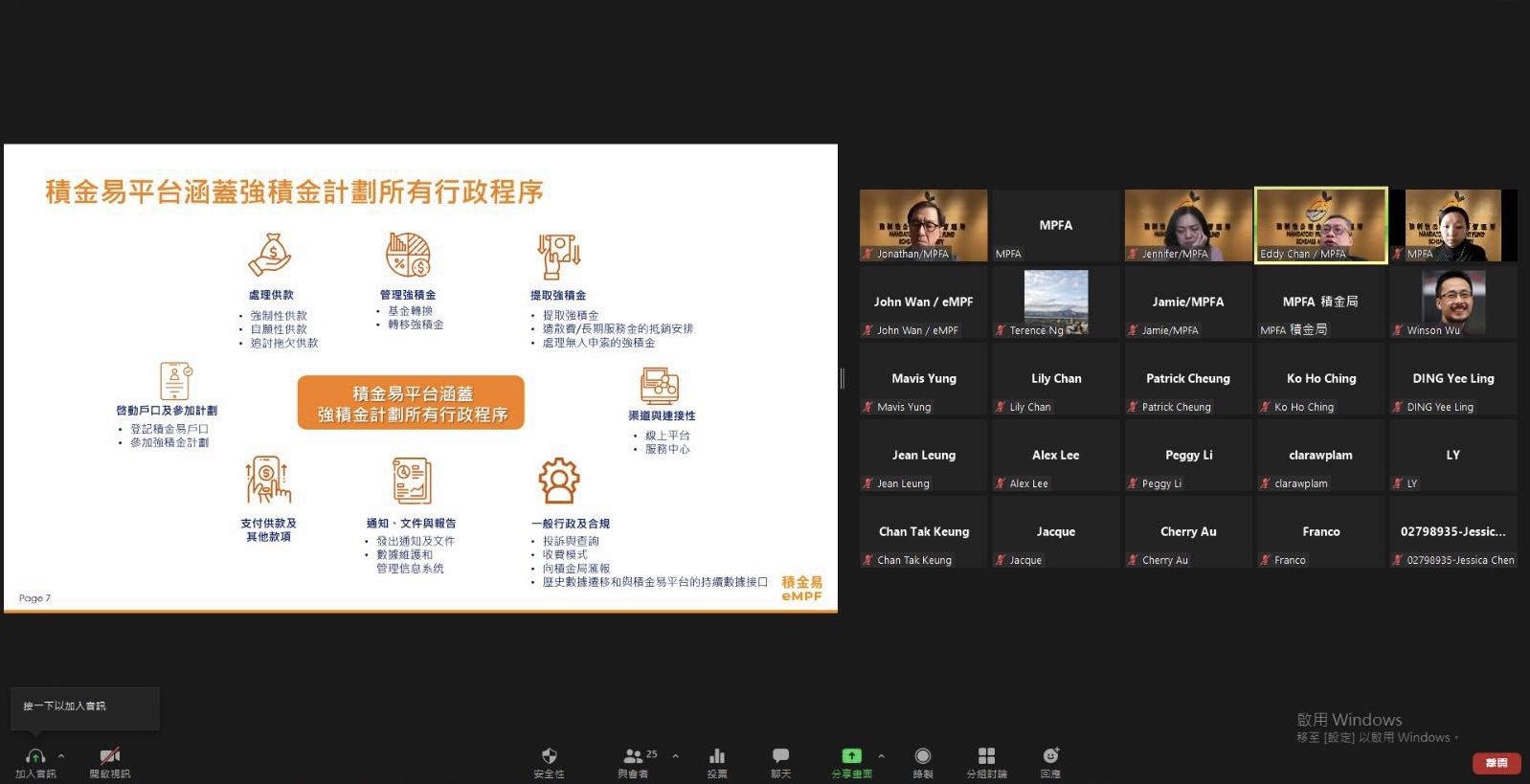
Task: Click the orange 積金易平台涵蓋 center box
Action: (411, 403)
